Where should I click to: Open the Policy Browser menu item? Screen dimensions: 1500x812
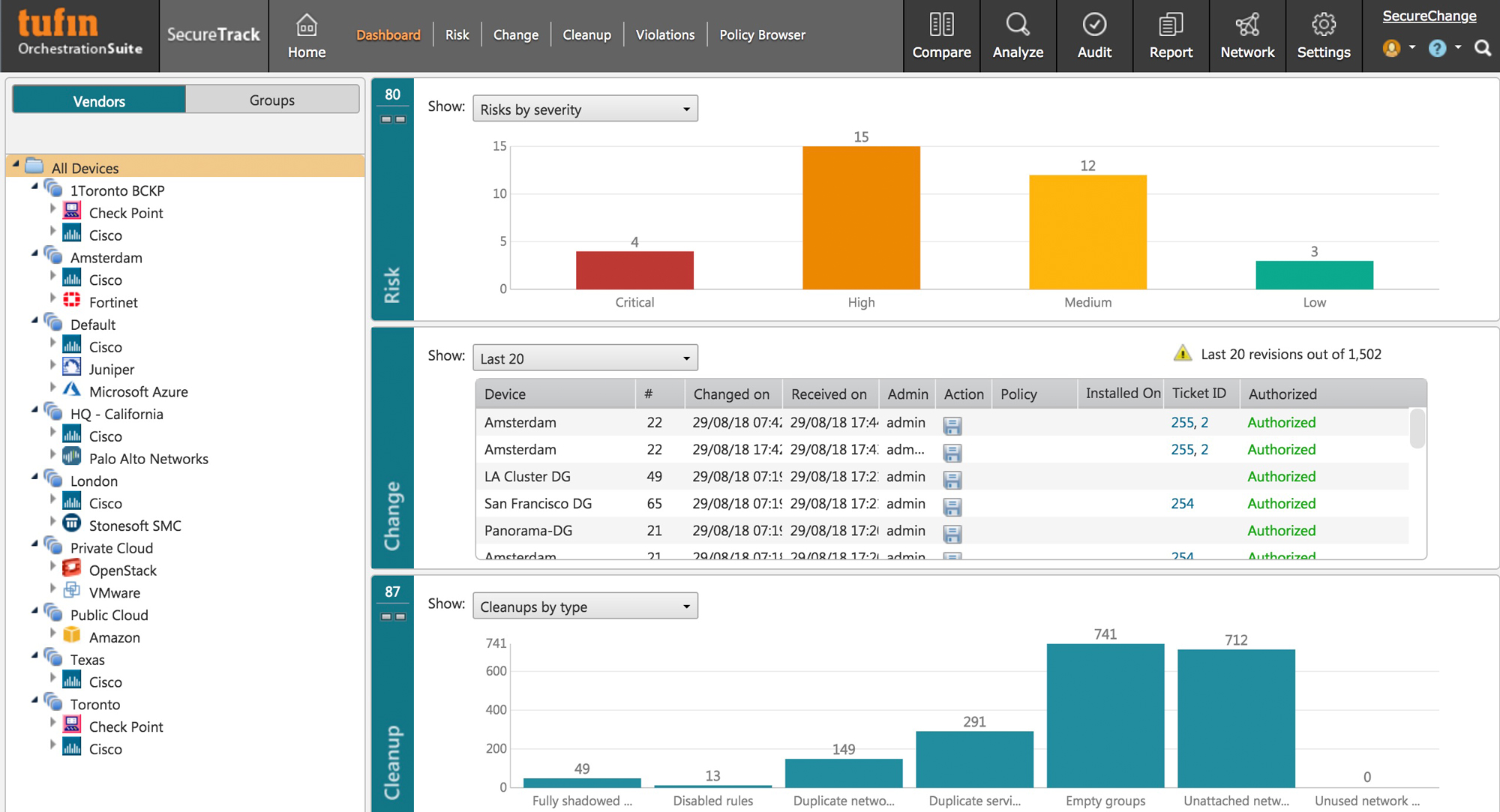coord(762,34)
